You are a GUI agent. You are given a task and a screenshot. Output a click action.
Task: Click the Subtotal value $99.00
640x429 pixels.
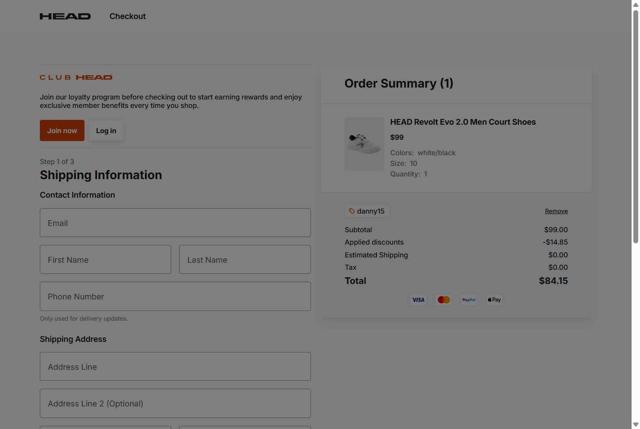(556, 230)
